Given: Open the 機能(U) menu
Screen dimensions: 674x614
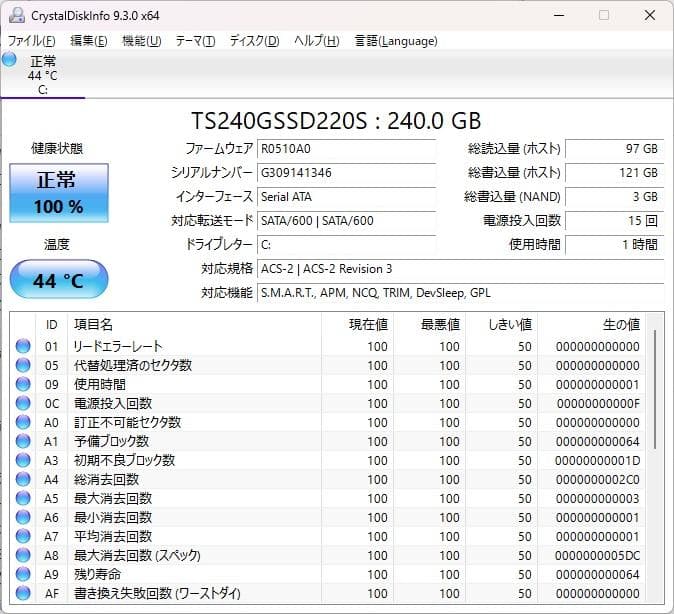Looking at the screenshot, I should pos(141,41).
